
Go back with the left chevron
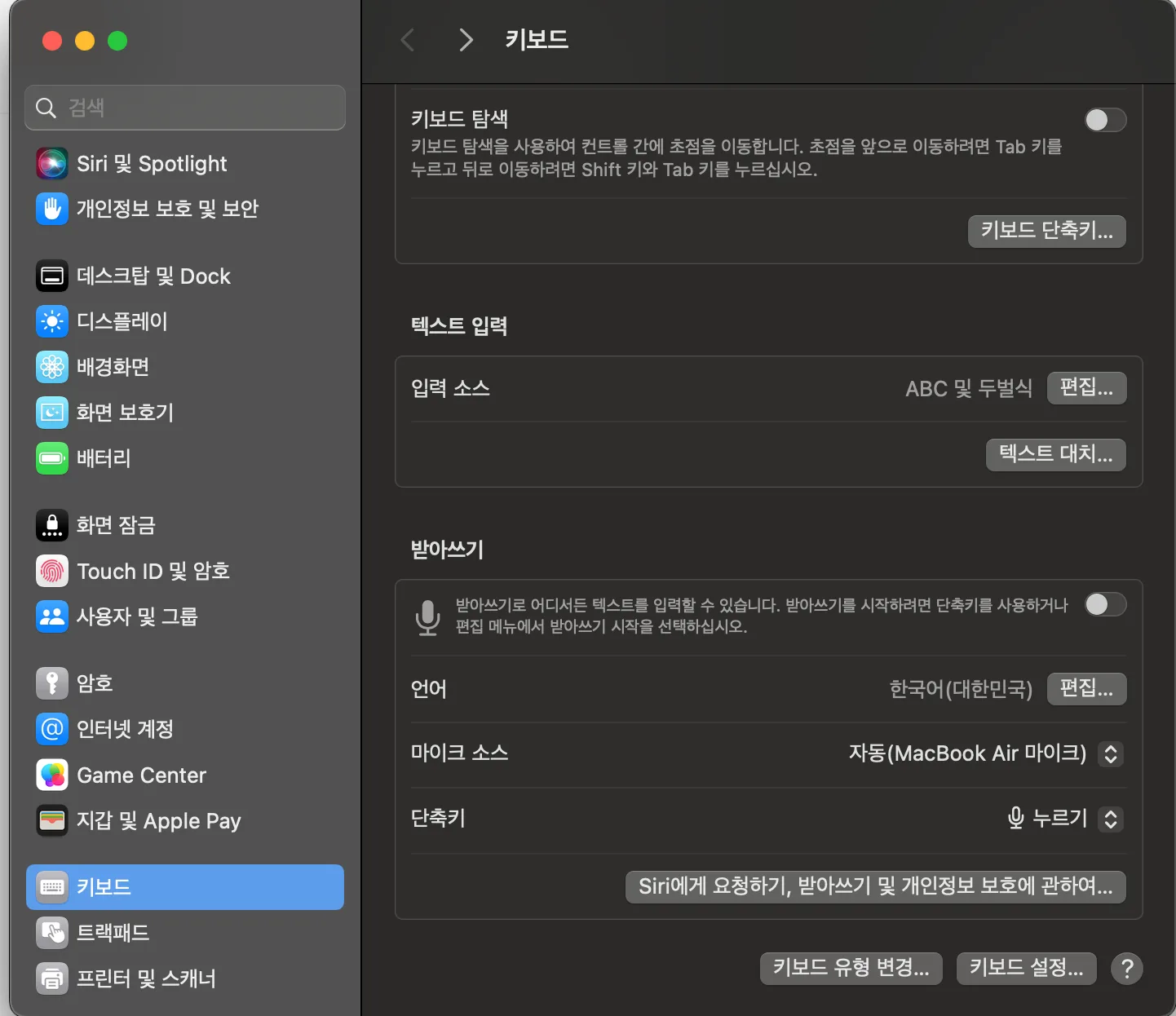[x=408, y=40]
